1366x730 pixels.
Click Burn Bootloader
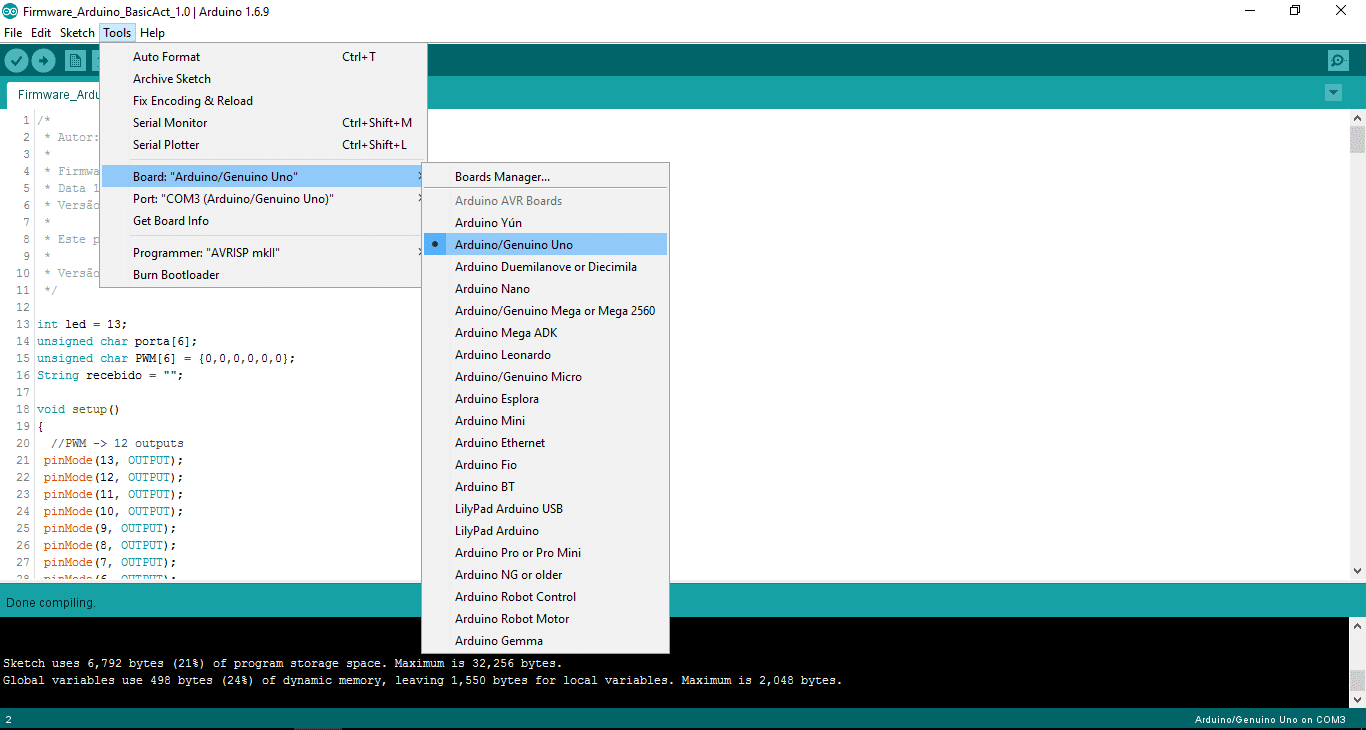(x=176, y=275)
